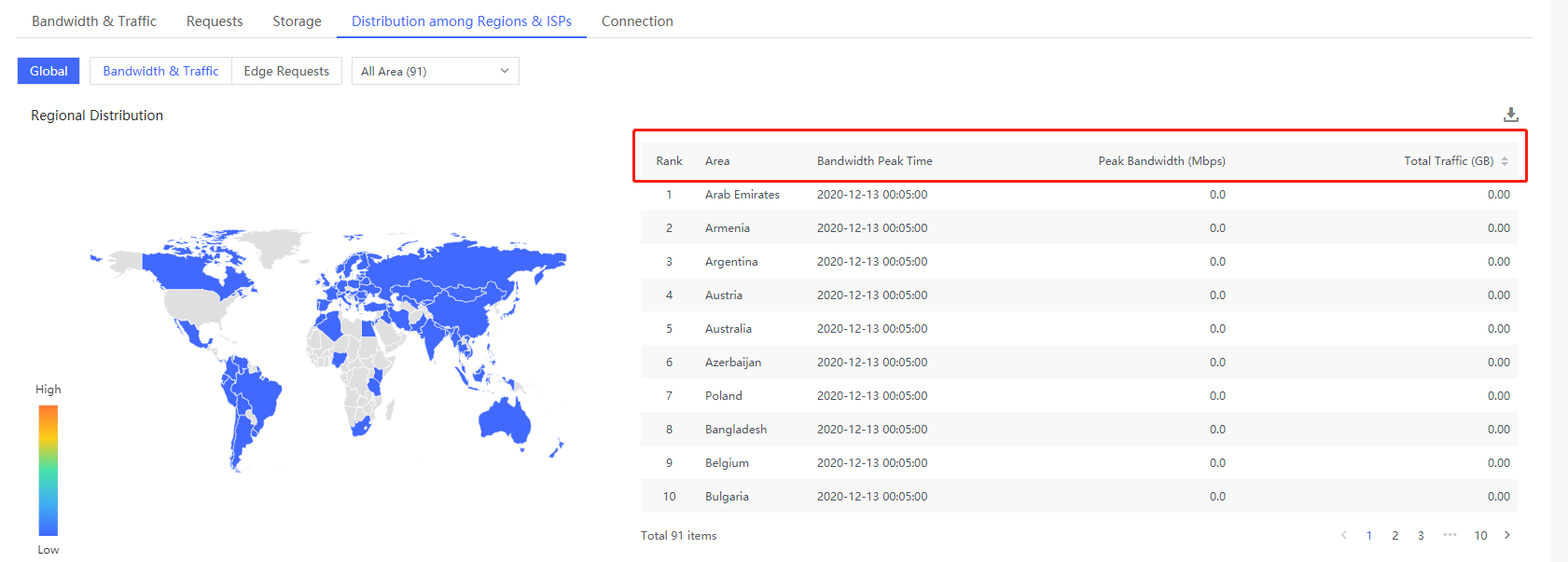1568x562 pixels.
Task: Select the Argentina row
Action: 1079,262
